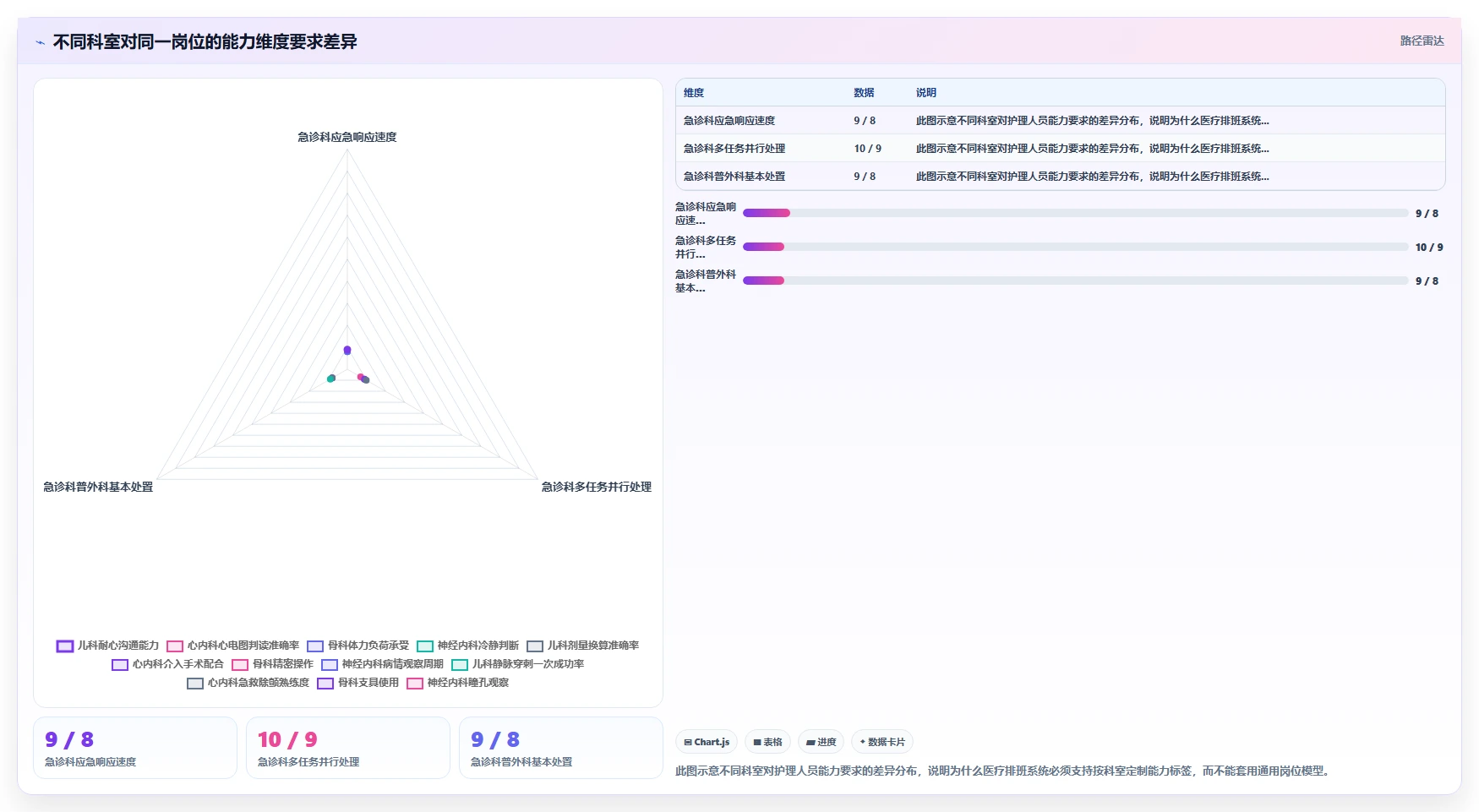Click the 路径雷达 label
This screenshot has height=812, width=1479.
[1422, 41]
